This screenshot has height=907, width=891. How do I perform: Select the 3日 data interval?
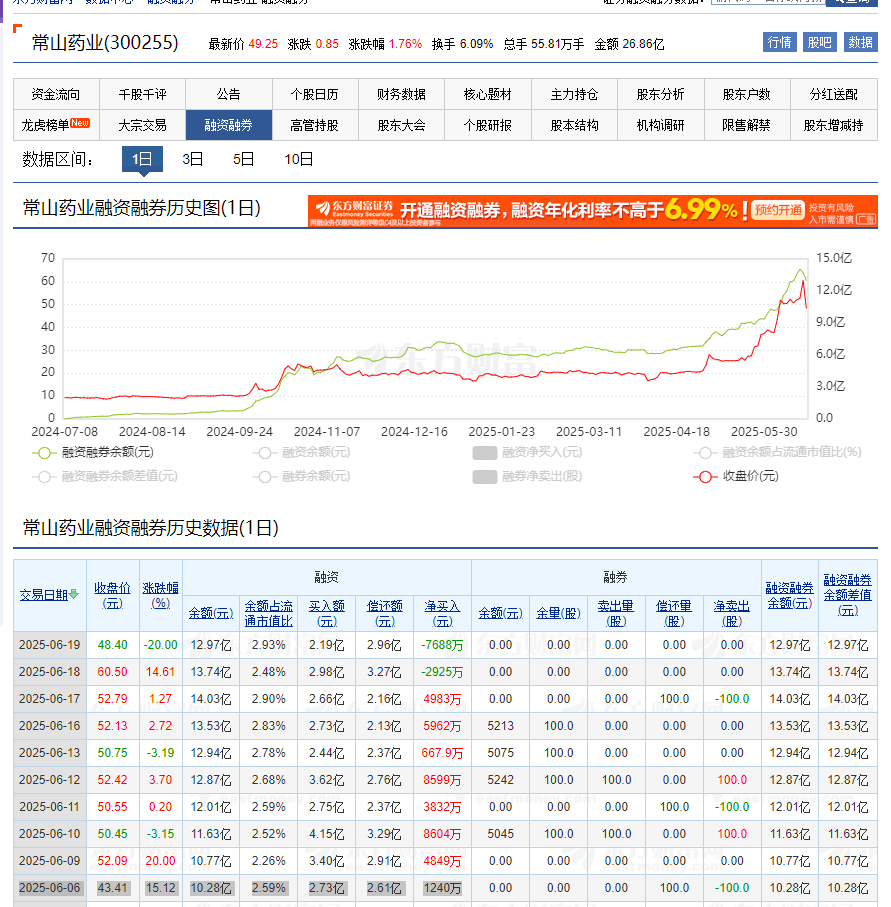point(193,159)
